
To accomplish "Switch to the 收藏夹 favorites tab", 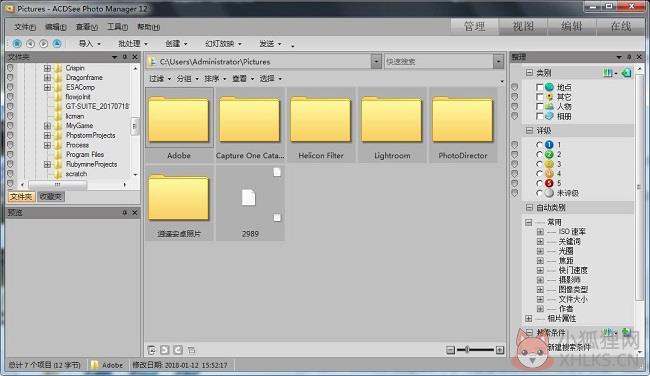I will coord(50,196).
